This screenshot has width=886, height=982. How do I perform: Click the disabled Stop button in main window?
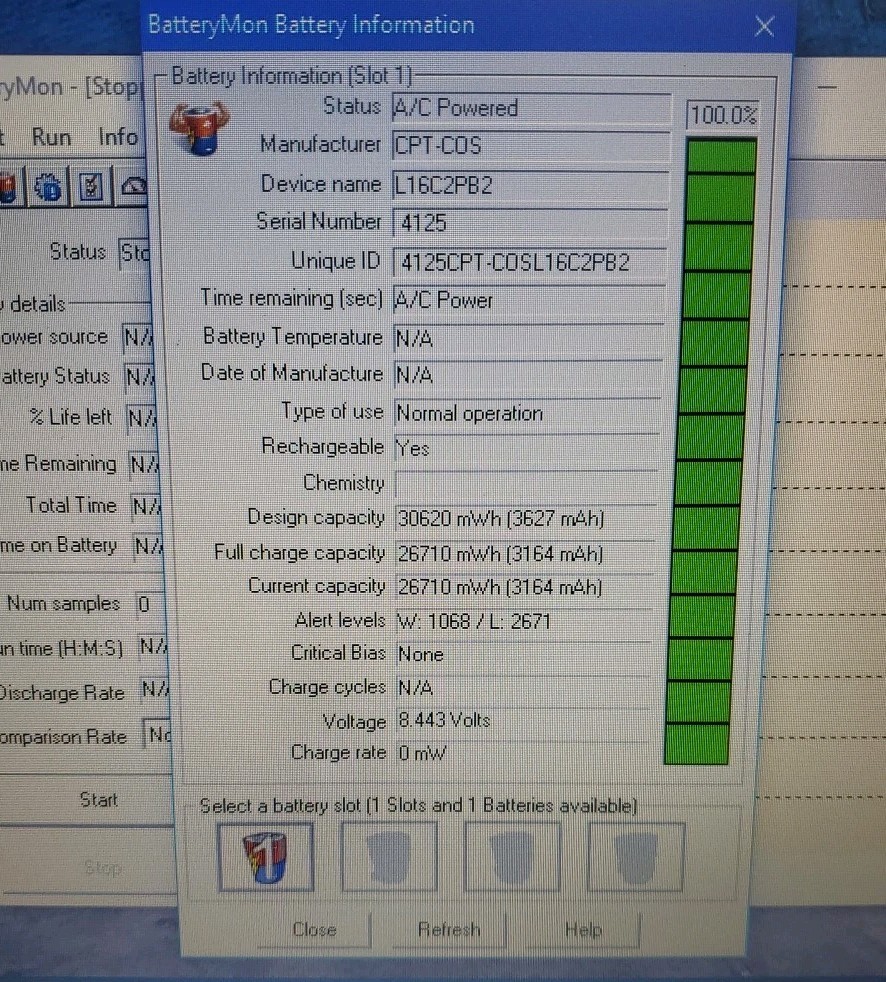coord(102,867)
